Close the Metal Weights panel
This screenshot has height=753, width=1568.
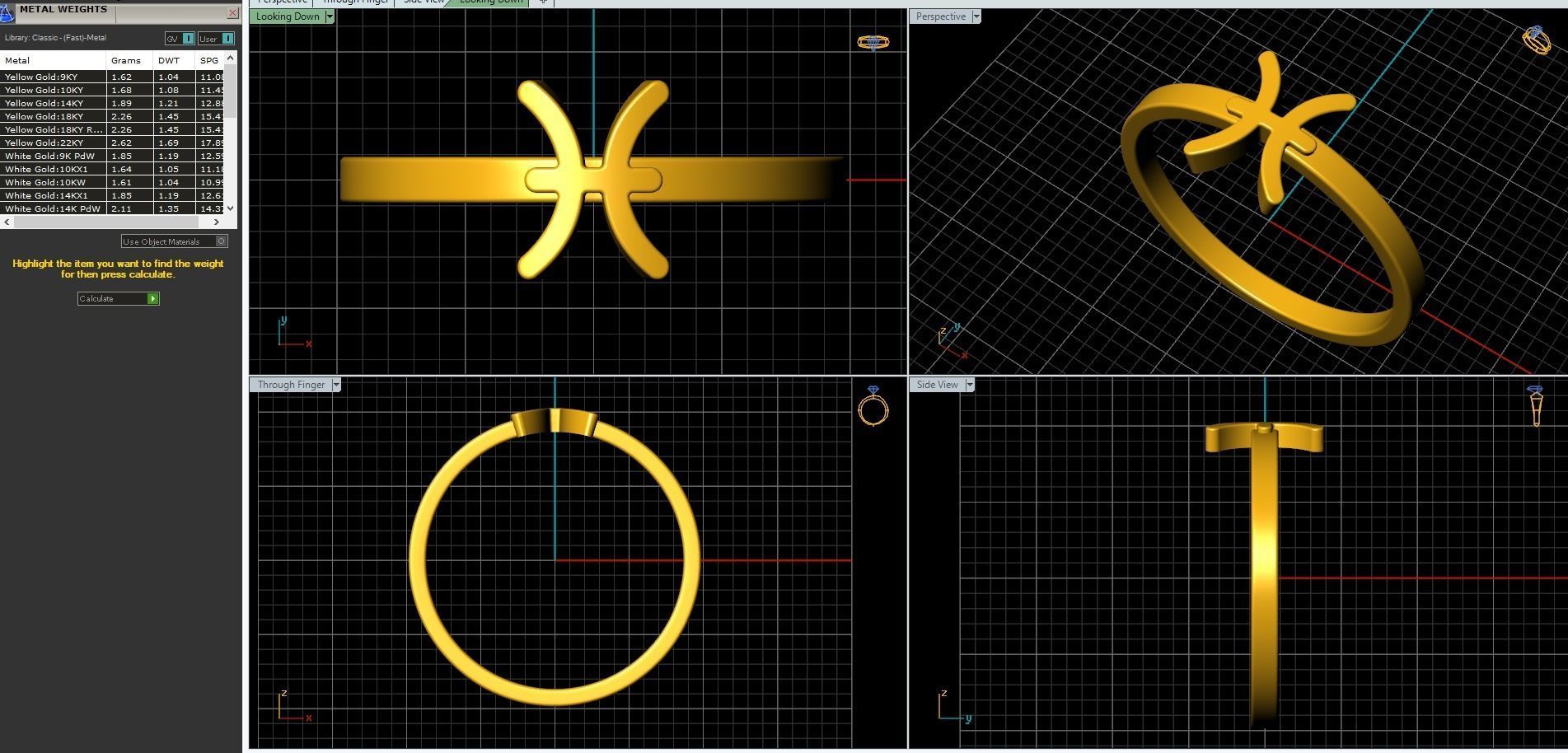[232, 13]
